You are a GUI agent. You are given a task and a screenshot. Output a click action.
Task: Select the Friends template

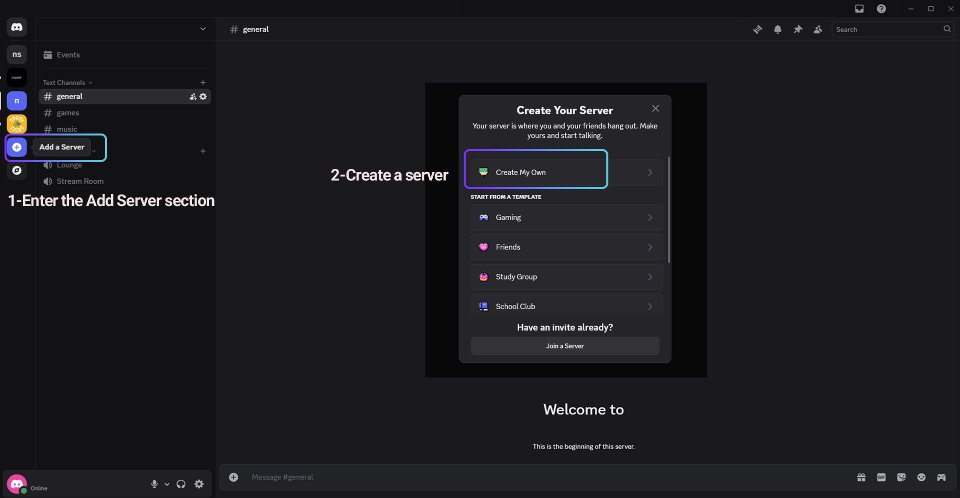click(x=566, y=247)
